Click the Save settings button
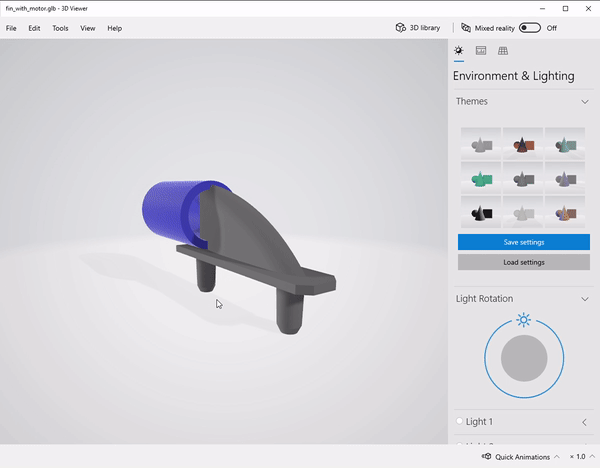This screenshot has width=600, height=468. 523,242
